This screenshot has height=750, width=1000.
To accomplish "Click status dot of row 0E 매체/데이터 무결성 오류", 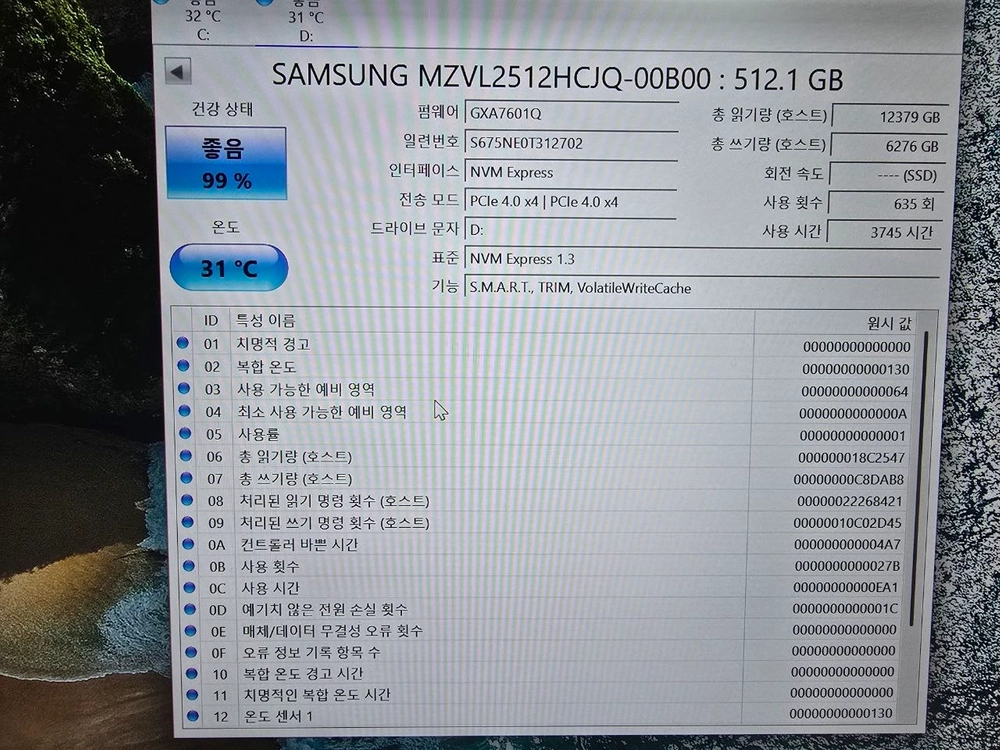I will 191,630.
